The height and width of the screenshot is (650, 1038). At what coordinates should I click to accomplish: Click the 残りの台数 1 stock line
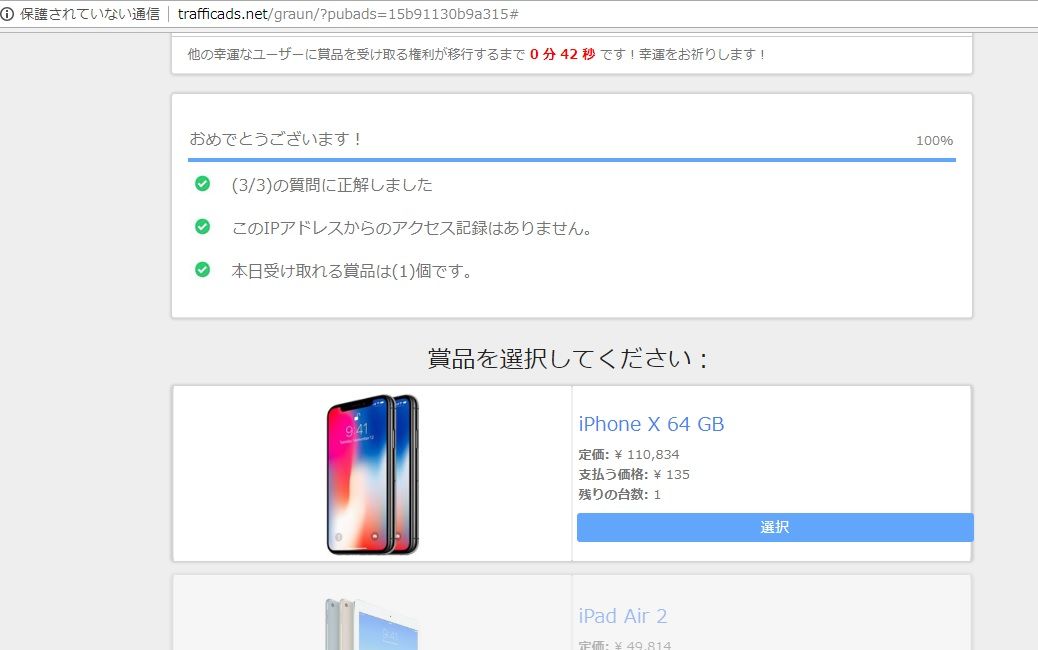pos(620,494)
